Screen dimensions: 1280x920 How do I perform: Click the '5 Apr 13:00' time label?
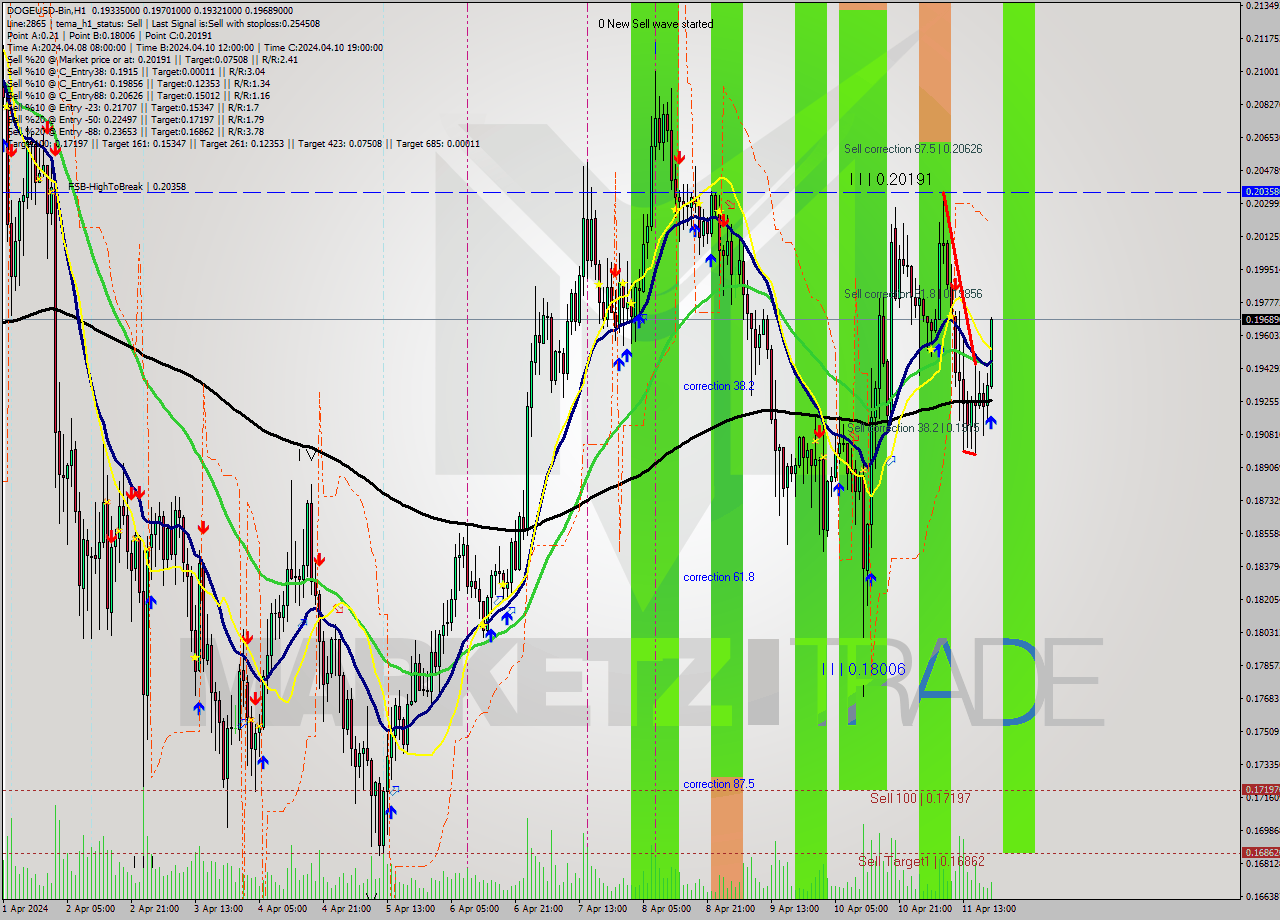click(410, 908)
